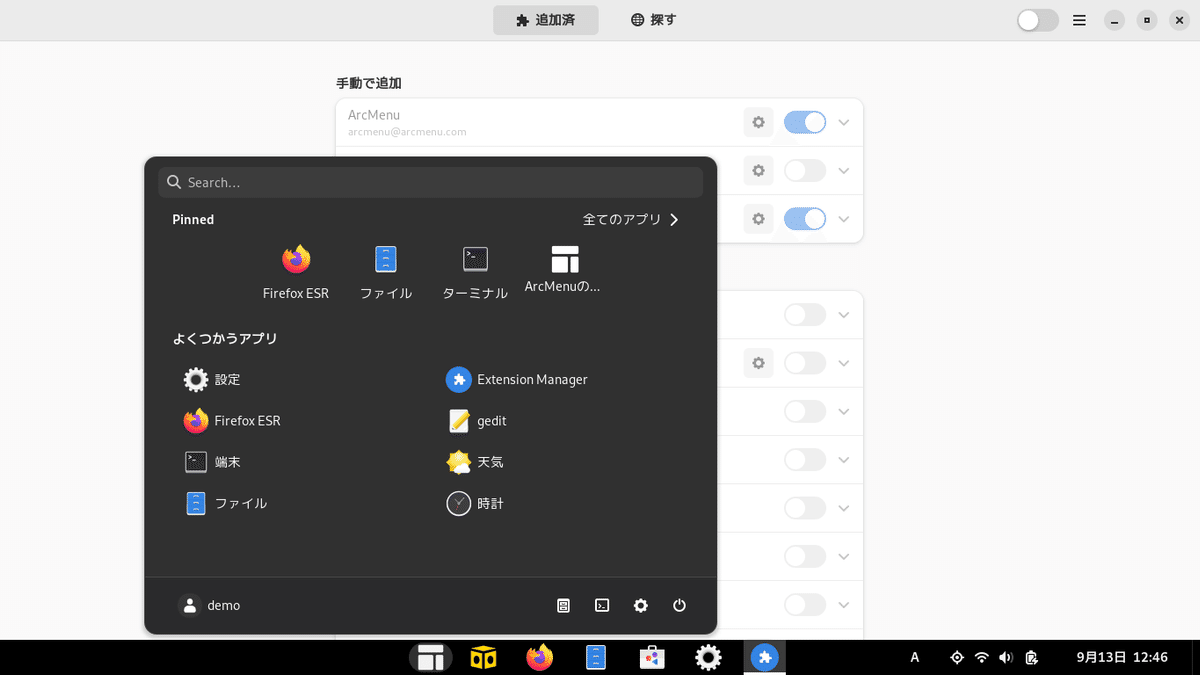Open 全てのアプリ with the arrow
Viewport: 1200px width, 675px height.
(632, 219)
